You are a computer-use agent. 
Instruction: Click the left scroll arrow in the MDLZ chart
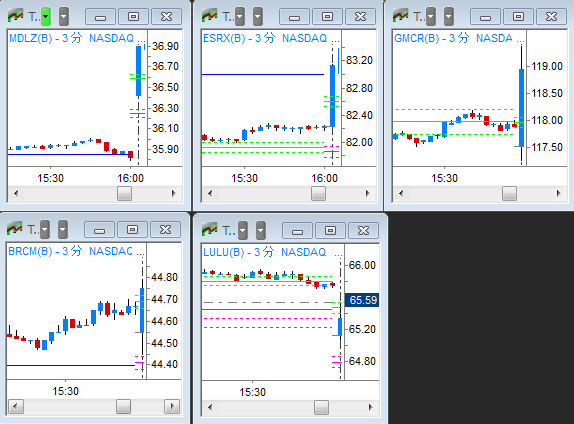click(16, 193)
